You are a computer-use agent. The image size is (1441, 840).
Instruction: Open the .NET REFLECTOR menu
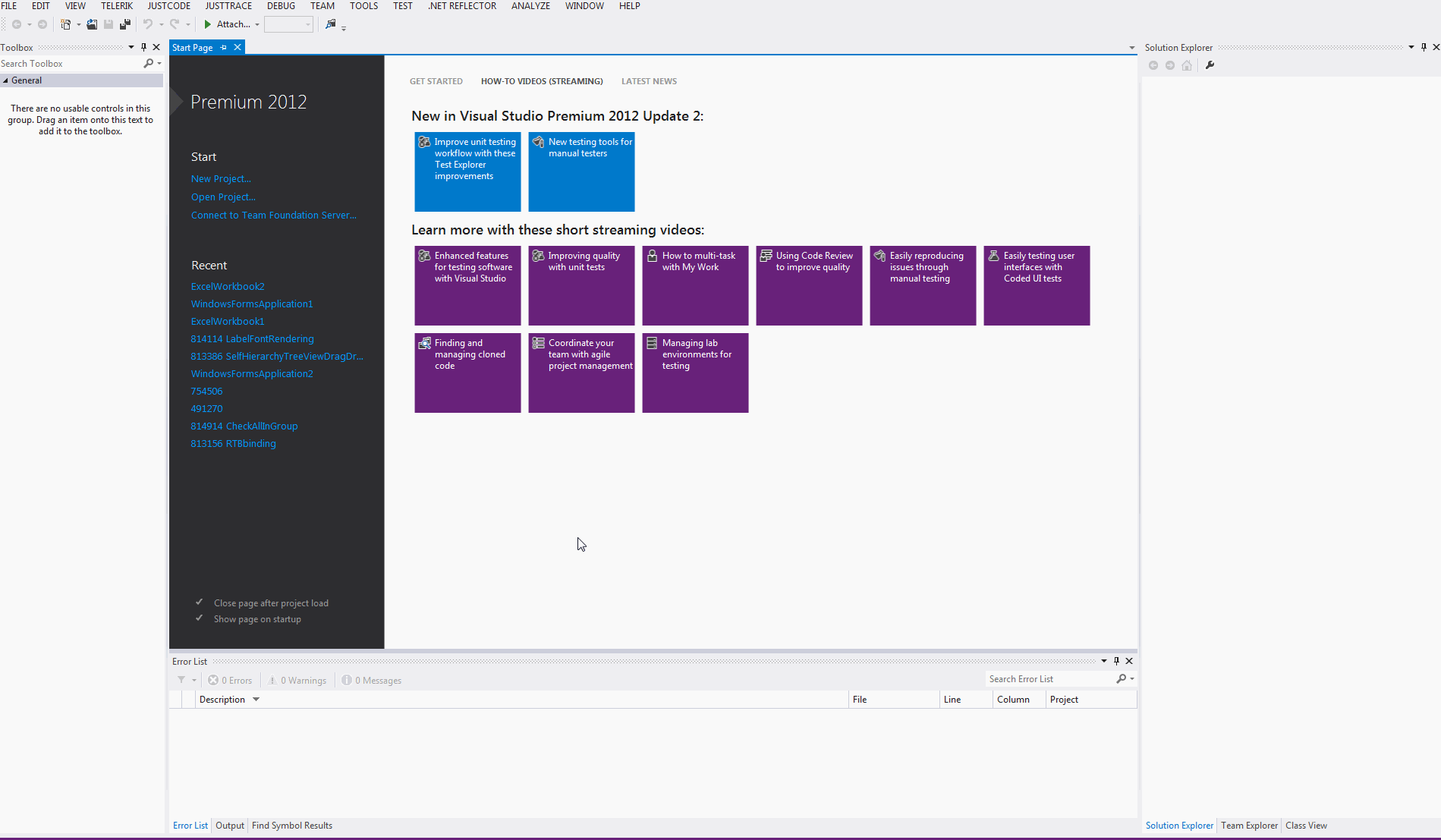tap(462, 6)
